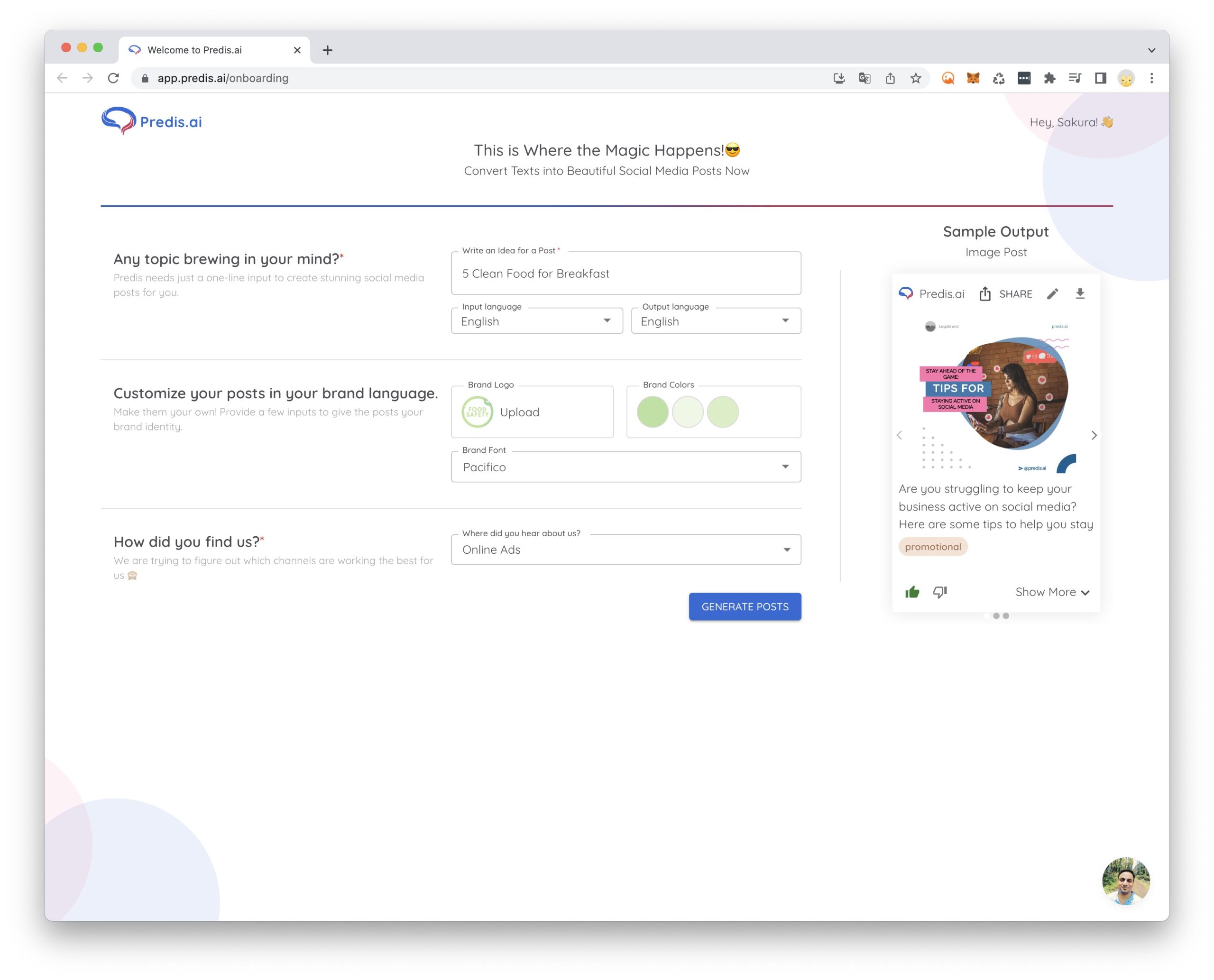Open the Input language dropdown
Image resolution: width=1214 pixels, height=980 pixels.
[536, 321]
